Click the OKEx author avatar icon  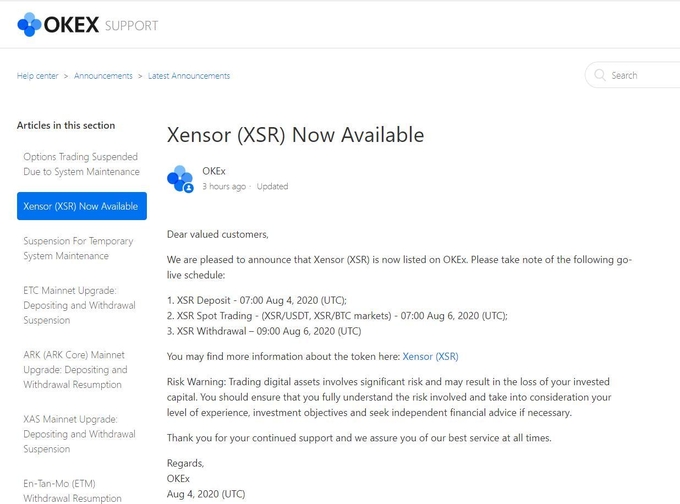pos(180,179)
